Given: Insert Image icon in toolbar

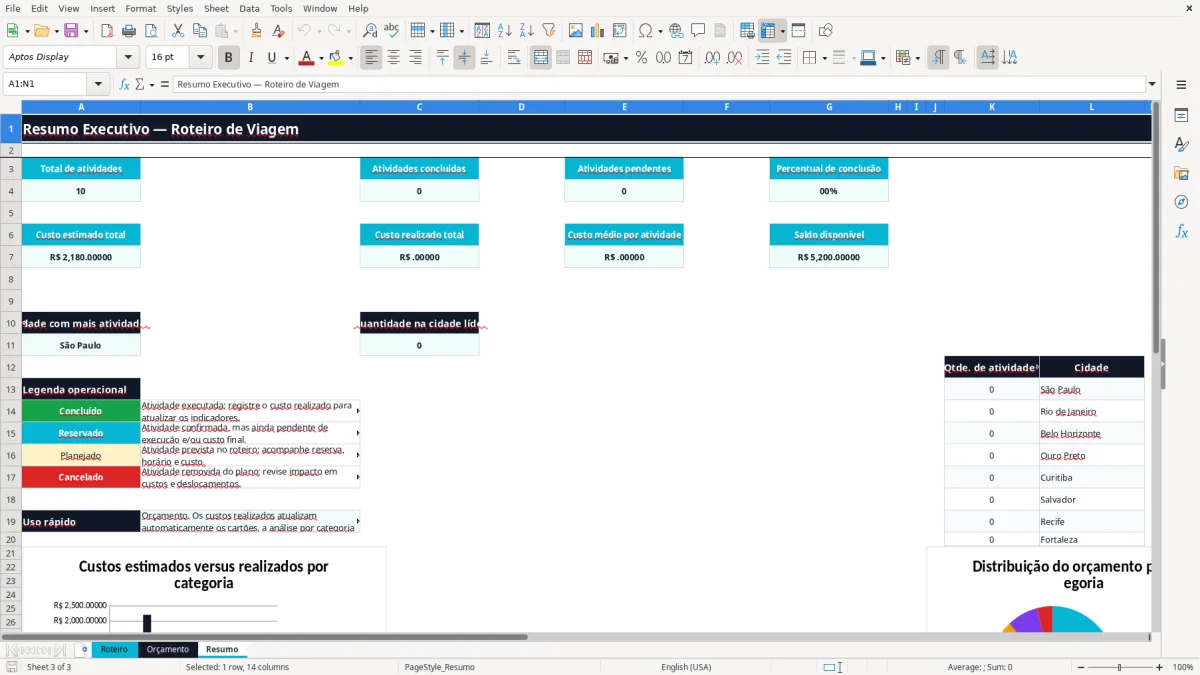Looking at the screenshot, I should point(575,31).
